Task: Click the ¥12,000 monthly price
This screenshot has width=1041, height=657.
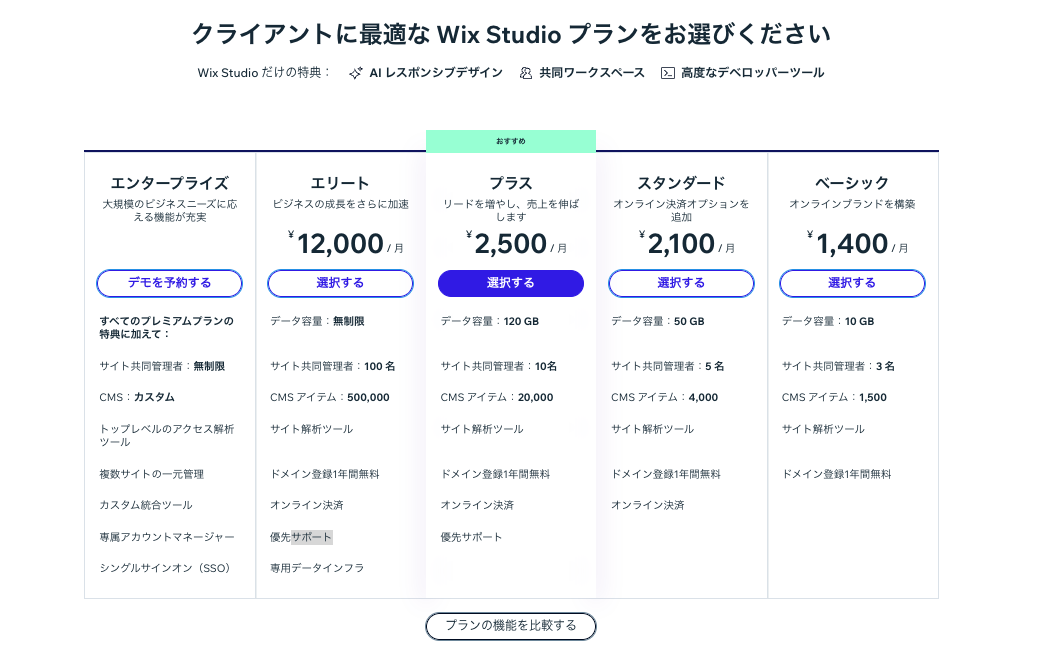Action: coord(346,244)
